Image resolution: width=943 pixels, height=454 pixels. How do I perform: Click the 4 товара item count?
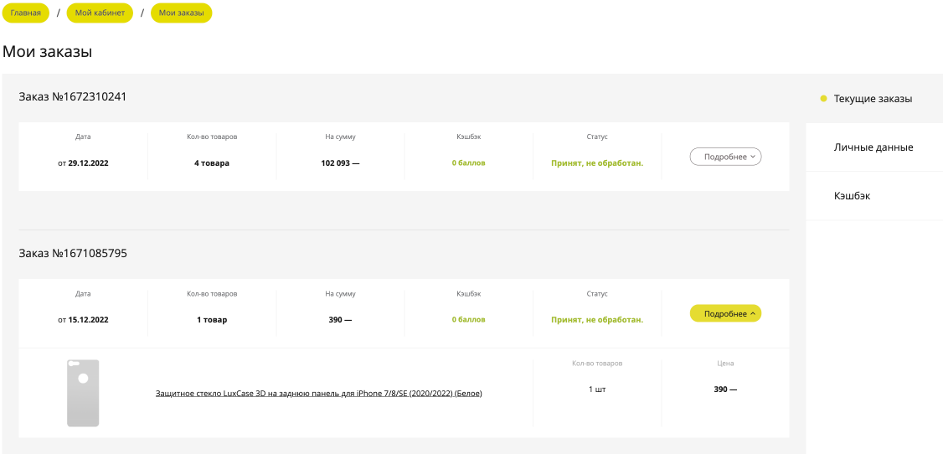(x=211, y=163)
